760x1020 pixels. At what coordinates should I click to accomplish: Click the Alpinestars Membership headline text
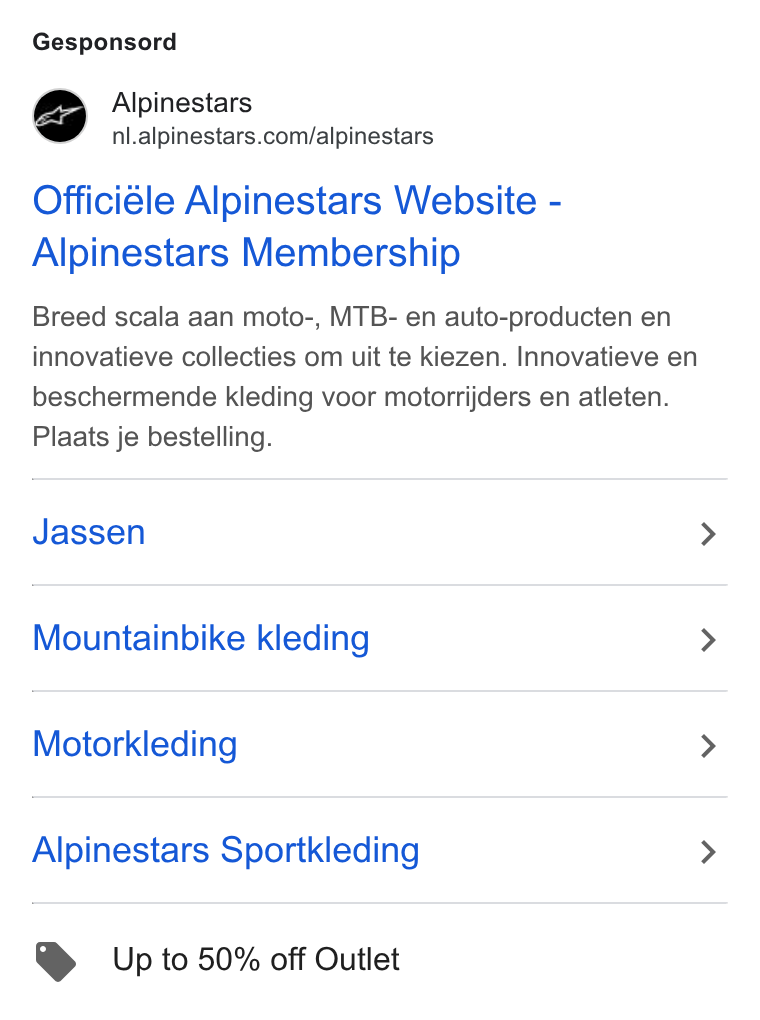[x=247, y=252]
